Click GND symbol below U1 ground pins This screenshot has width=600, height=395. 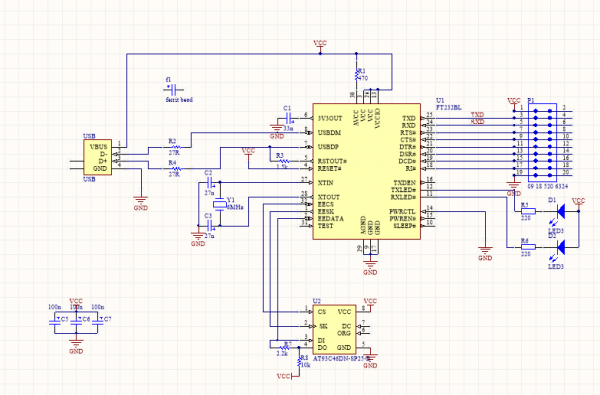click(x=370, y=268)
